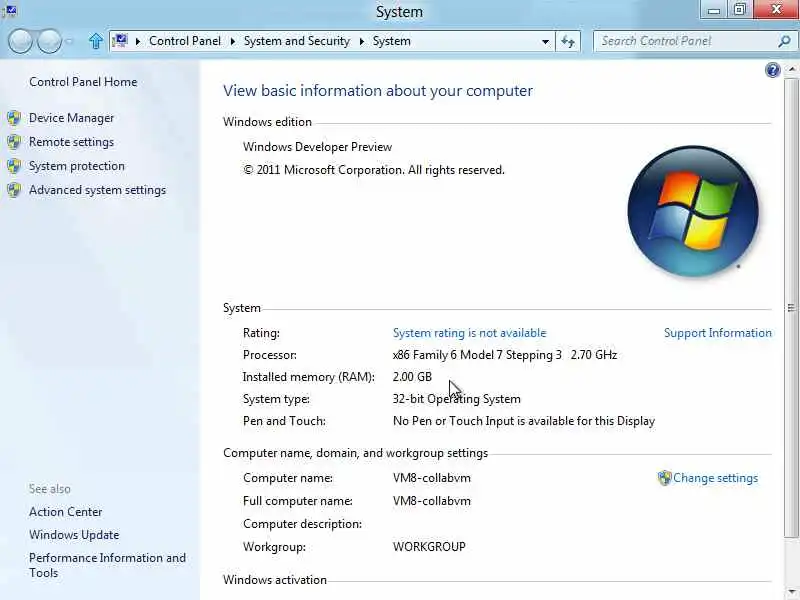Click the Windows logo orb image
The height and width of the screenshot is (600, 800).
pos(693,211)
